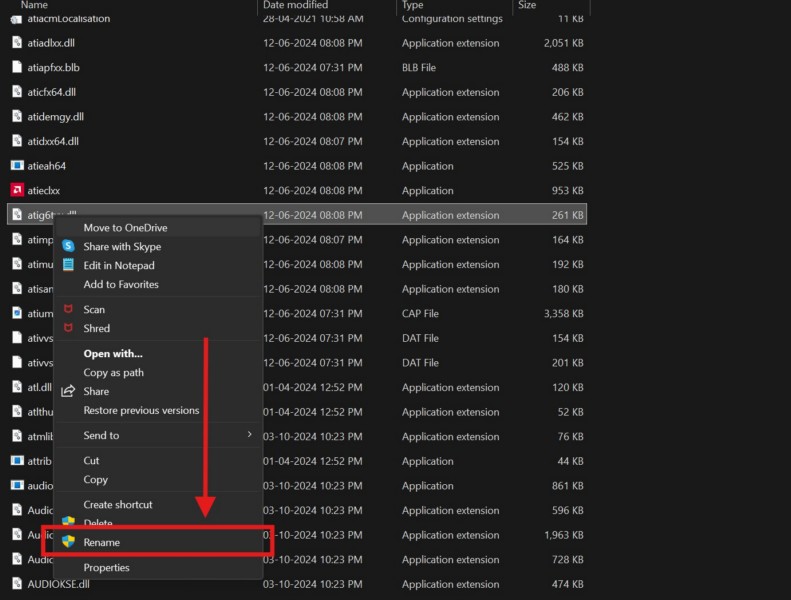791x600 pixels.
Task: Click the atieah64 application icon
Action: [x=17, y=166]
